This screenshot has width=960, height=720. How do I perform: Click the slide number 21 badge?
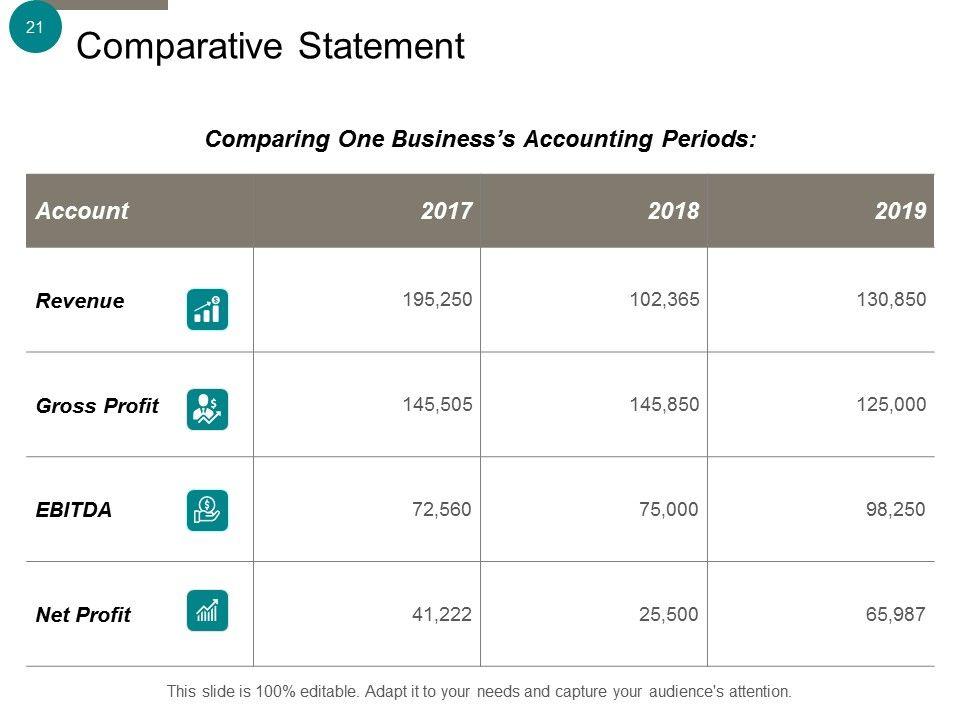pyautogui.click(x=35, y=28)
